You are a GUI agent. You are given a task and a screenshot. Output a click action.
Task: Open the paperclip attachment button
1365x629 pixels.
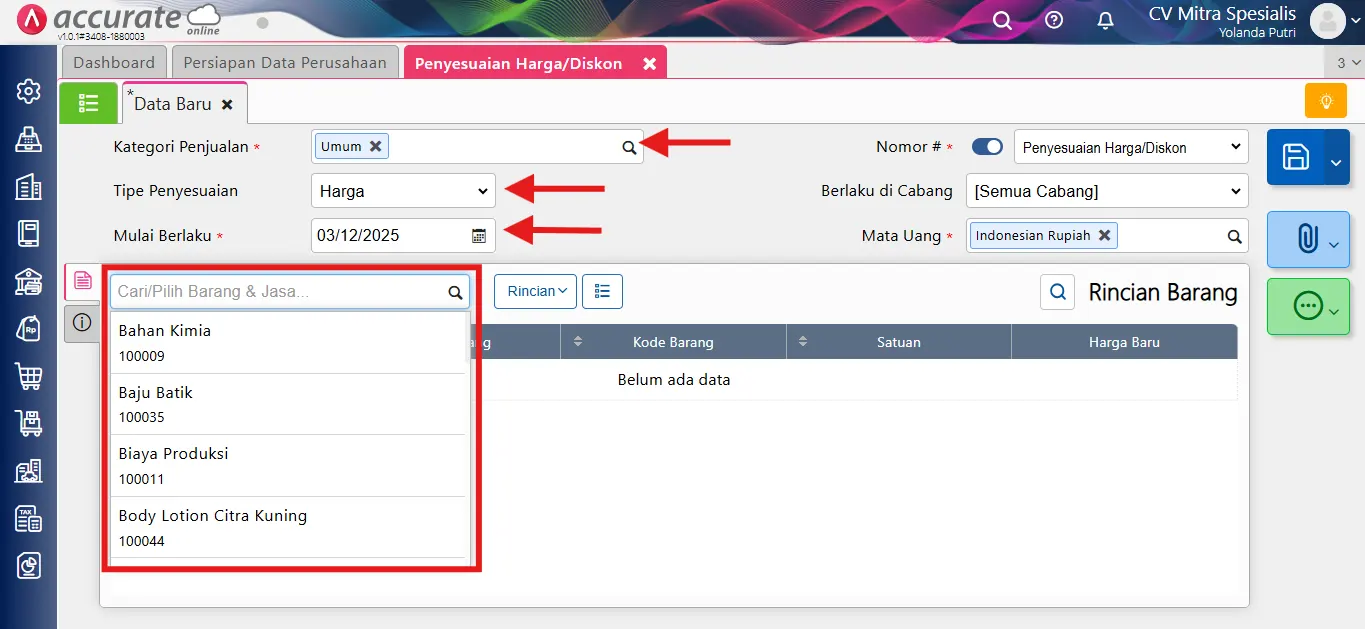[x=1306, y=239]
